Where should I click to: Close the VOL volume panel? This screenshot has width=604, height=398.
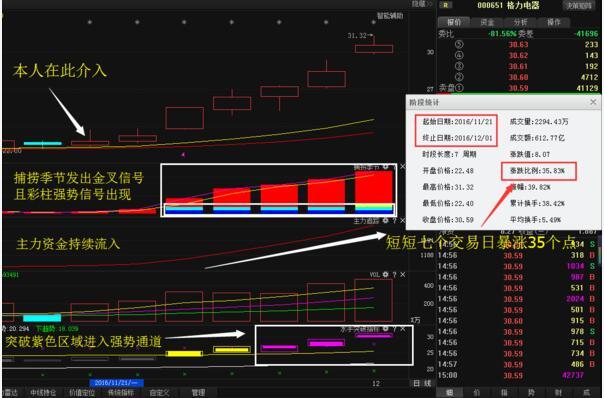click(x=403, y=275)
